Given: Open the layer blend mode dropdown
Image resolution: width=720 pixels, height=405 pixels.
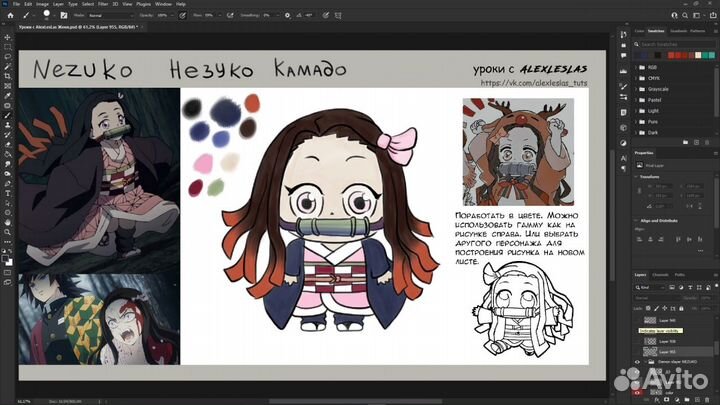Looking at the screenshot, I should pos(655,298).
